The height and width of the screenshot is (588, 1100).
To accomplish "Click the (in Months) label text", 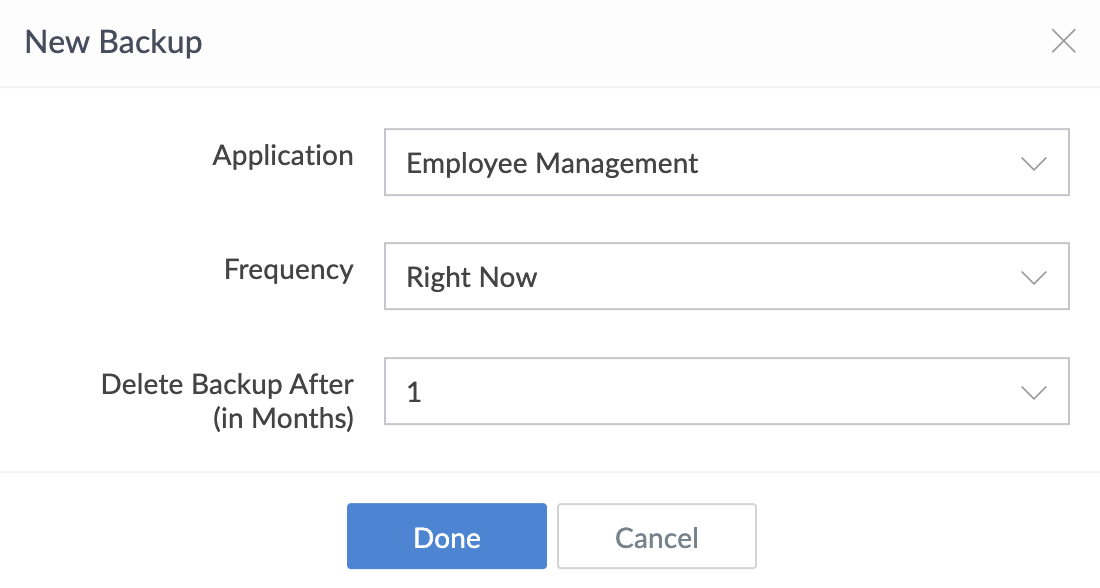I will click(x=283, y=419).
